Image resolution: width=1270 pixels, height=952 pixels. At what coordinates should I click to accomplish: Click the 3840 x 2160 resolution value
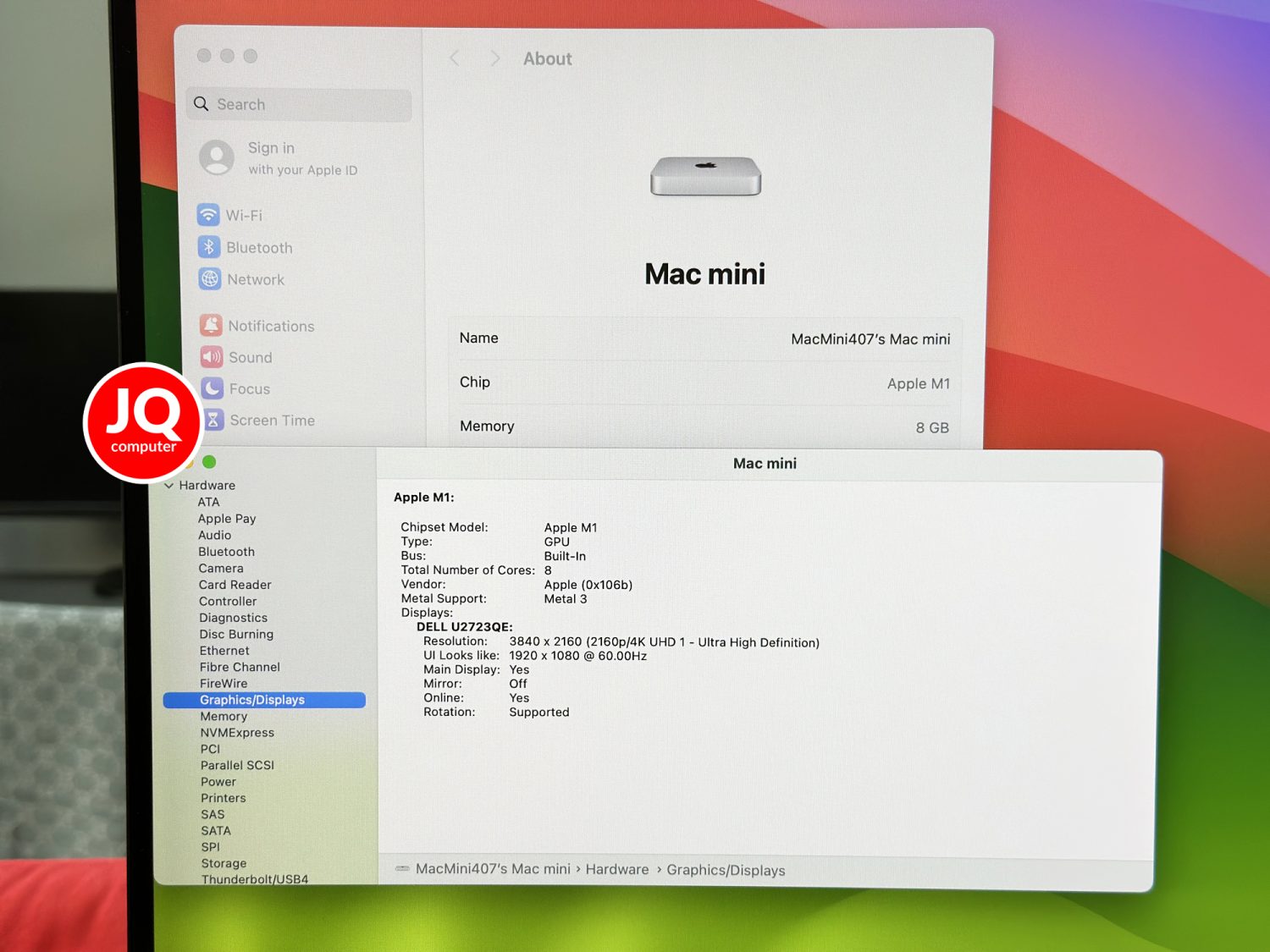click(665, 642)
